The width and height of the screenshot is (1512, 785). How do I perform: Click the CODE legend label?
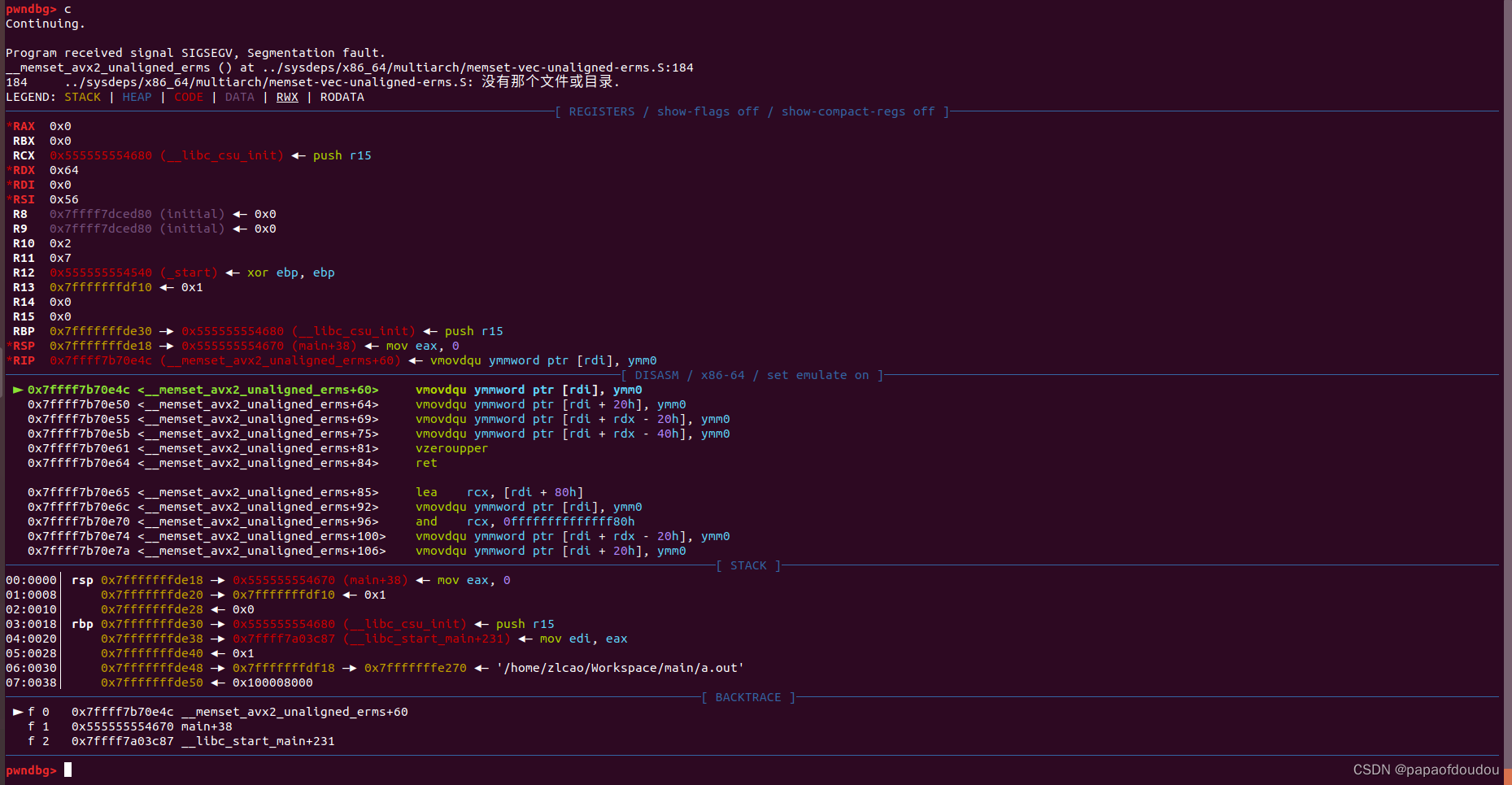pyautogui.click(x=188, y=97)
